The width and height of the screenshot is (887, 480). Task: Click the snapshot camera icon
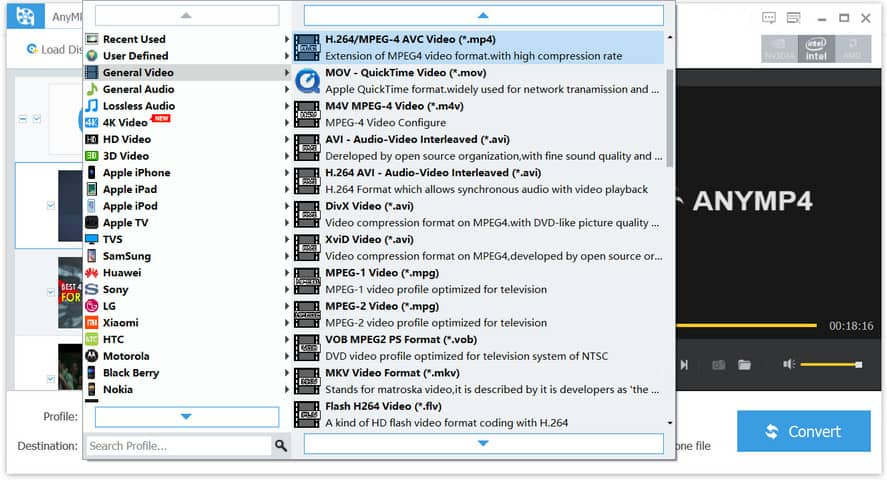(718, 365)
